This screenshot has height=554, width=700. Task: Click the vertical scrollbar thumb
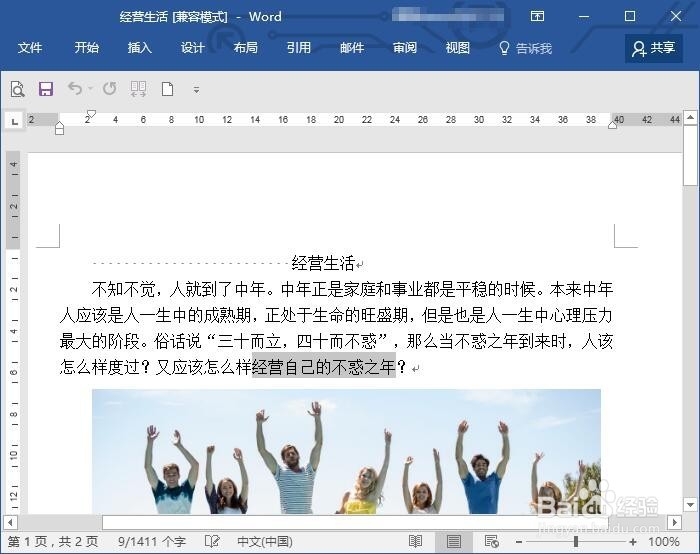pos(691,155)
